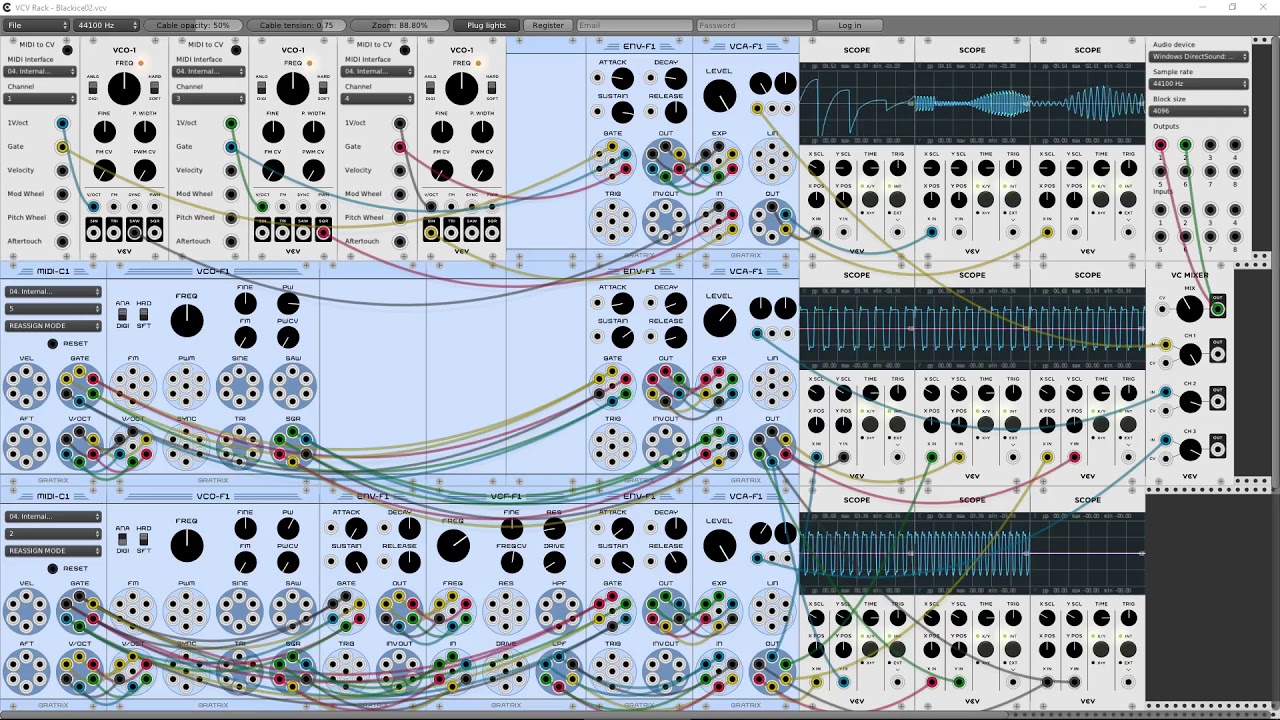Select the VC Mixer CH 3 knob
The image size is (1280, 720).
click(1190, 449)
